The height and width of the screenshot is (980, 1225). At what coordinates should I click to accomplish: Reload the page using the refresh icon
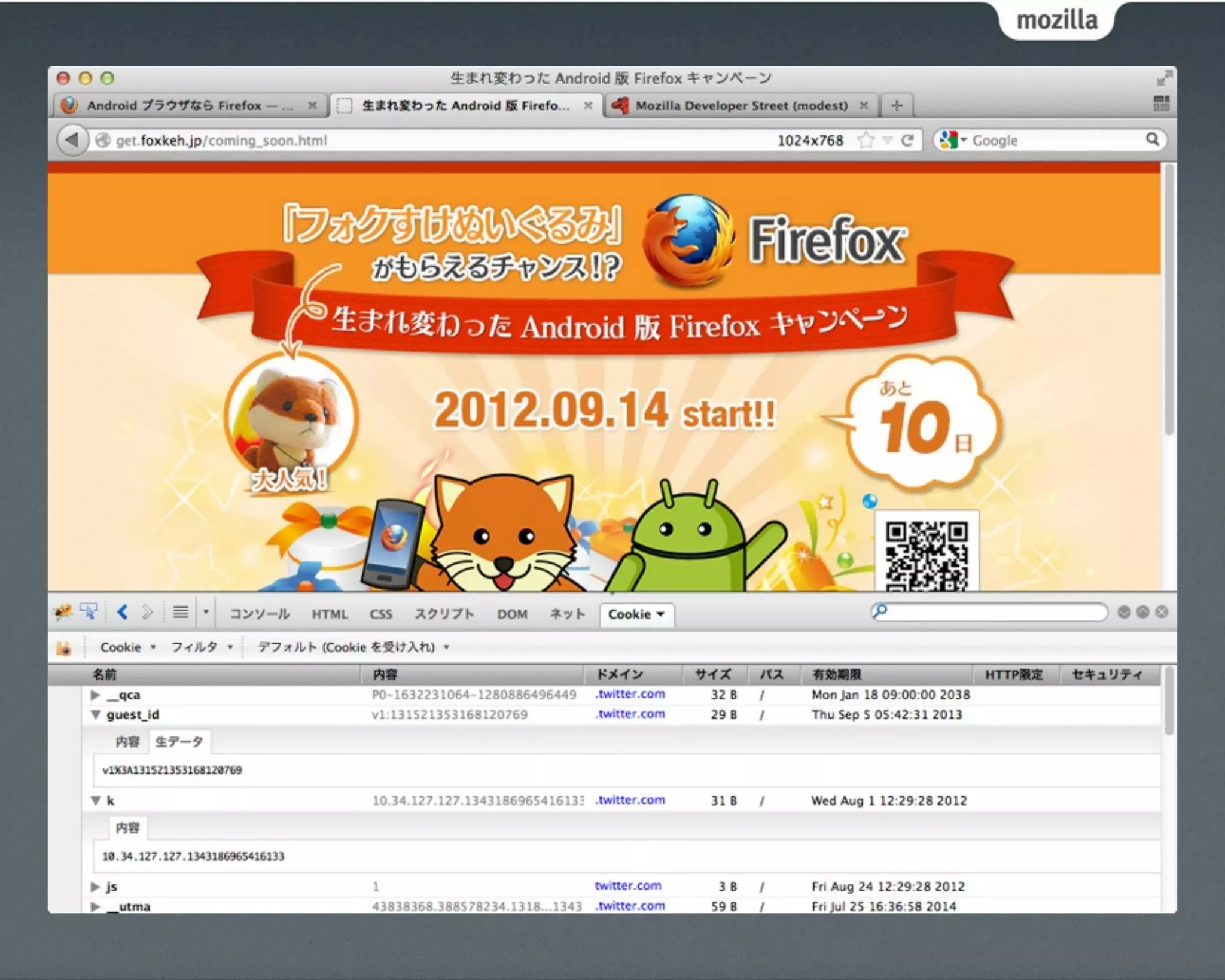pyautogui.click(x=907, y=141)
